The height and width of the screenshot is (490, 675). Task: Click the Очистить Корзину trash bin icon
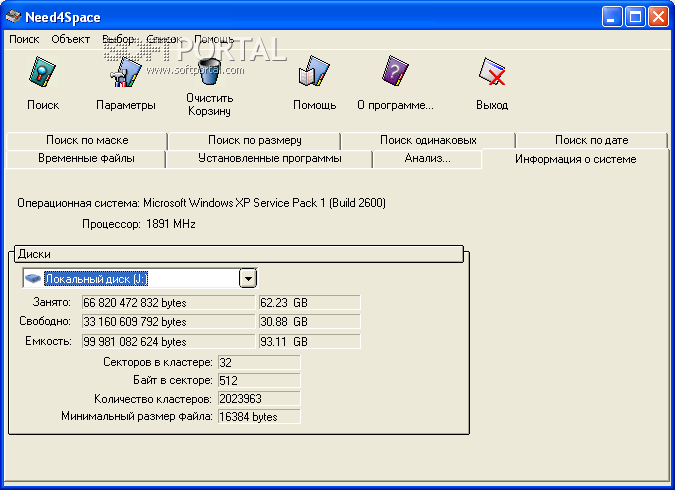(x=209, y=71)
